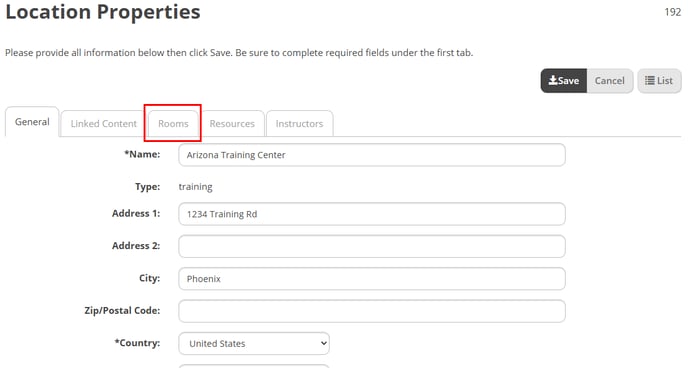This screenshot has width=688, height=368.
Task: Click the Type value text "training"
Action: tap(195, 187)
